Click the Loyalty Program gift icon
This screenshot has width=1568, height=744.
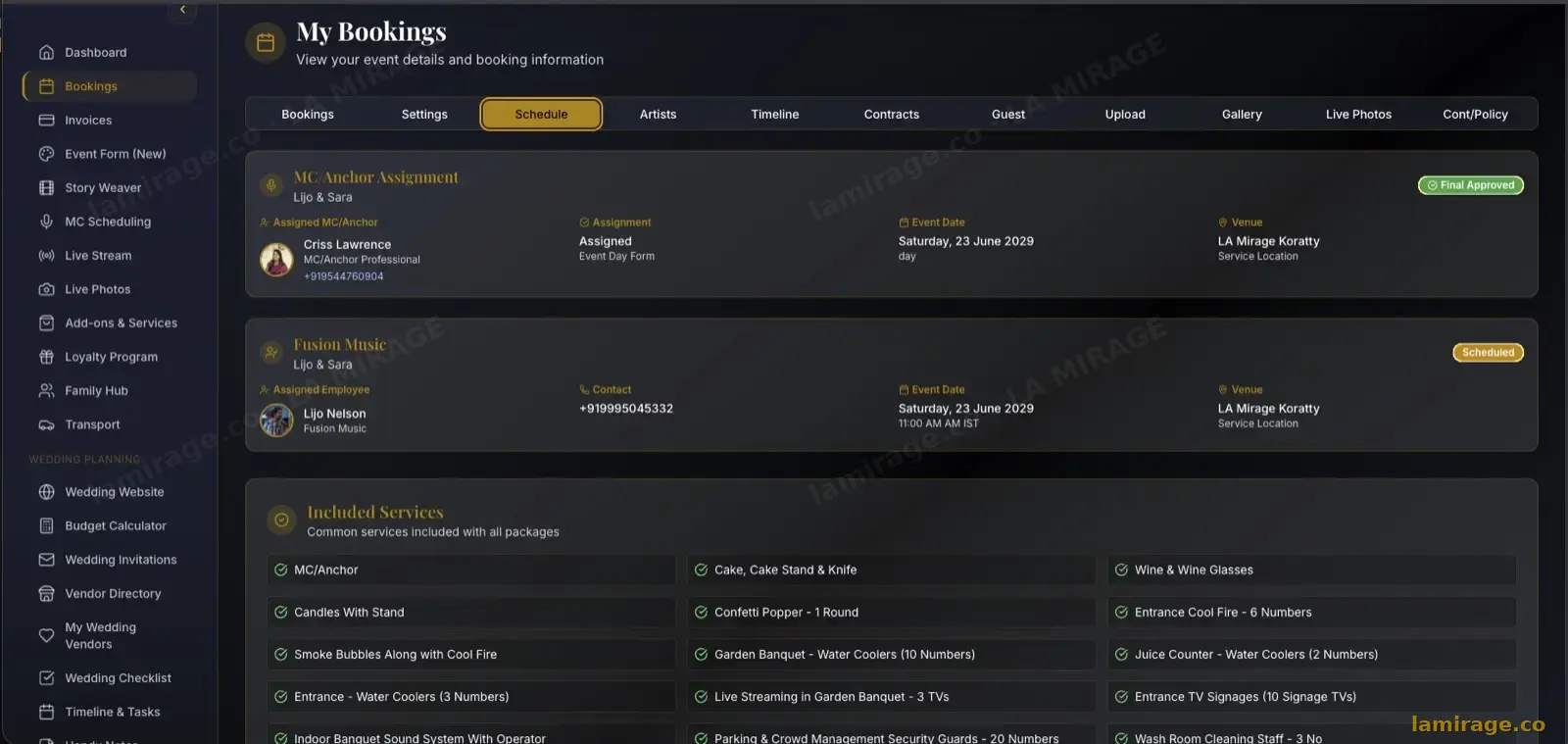pos(46,357)
